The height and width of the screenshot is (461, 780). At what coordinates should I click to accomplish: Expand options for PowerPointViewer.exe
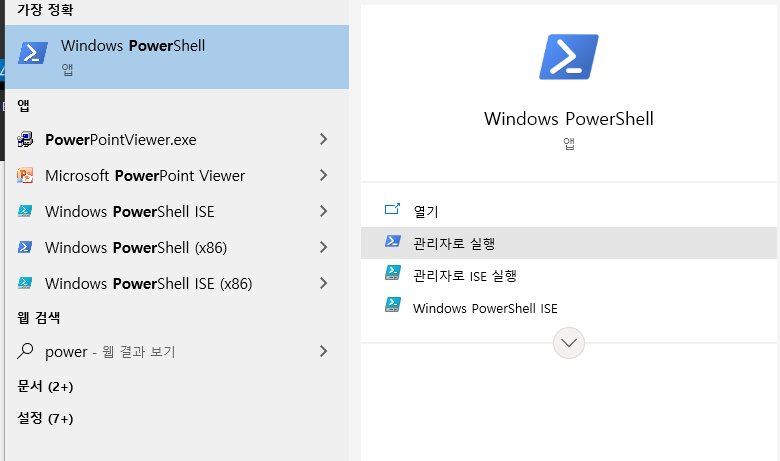(323, 139)
